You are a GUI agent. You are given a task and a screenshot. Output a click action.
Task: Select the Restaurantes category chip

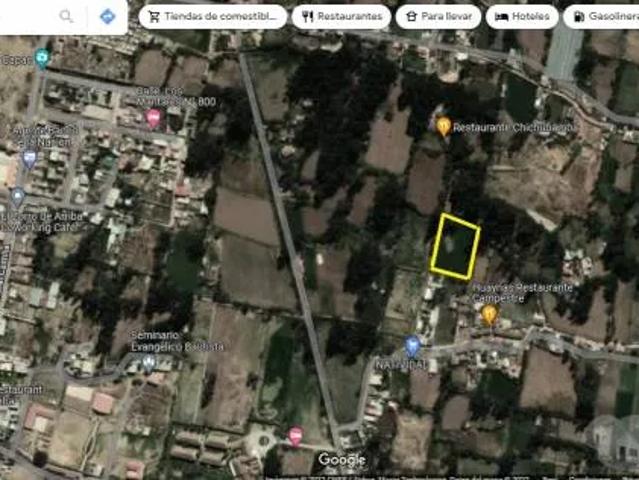tap(342, 17)
